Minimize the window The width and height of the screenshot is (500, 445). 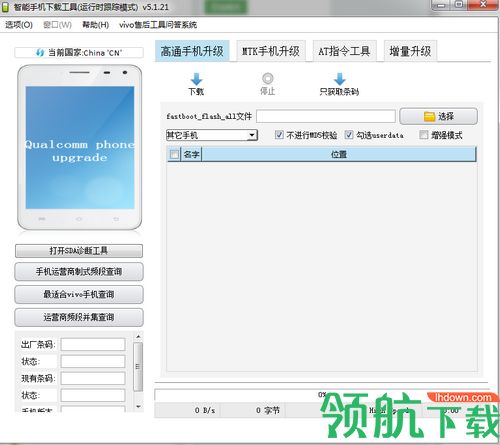441,5
